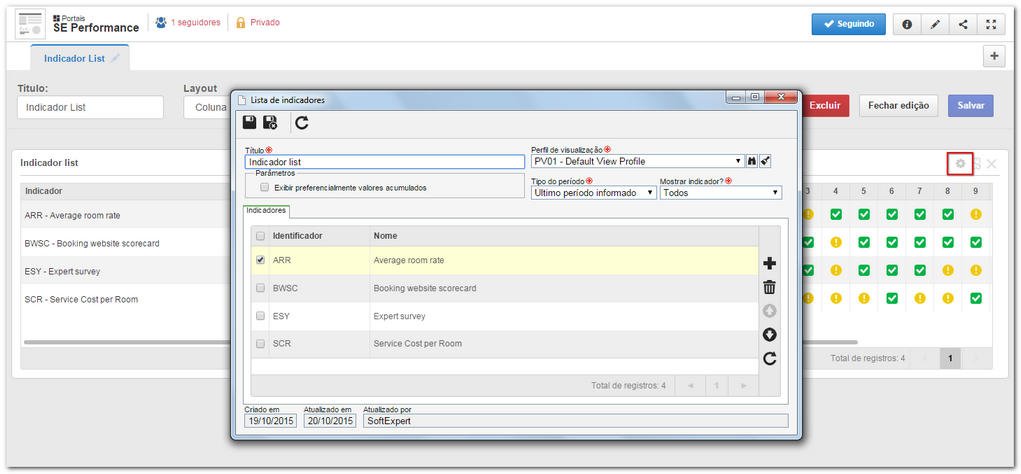The width and height of the screenshot is (1021, 474).
Task: Move indicator up with the up arrow
Action: 769,311
